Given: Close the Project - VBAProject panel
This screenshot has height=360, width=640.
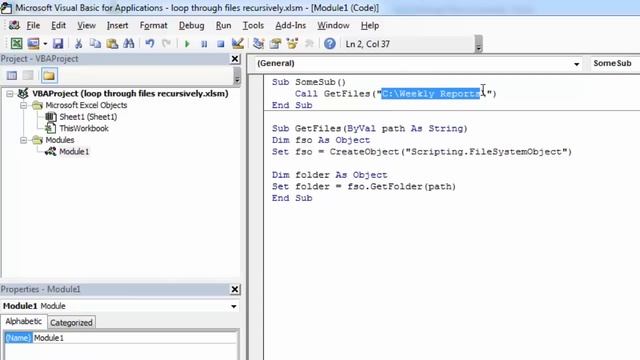Looking at the screenshot, I should point(235,59).
